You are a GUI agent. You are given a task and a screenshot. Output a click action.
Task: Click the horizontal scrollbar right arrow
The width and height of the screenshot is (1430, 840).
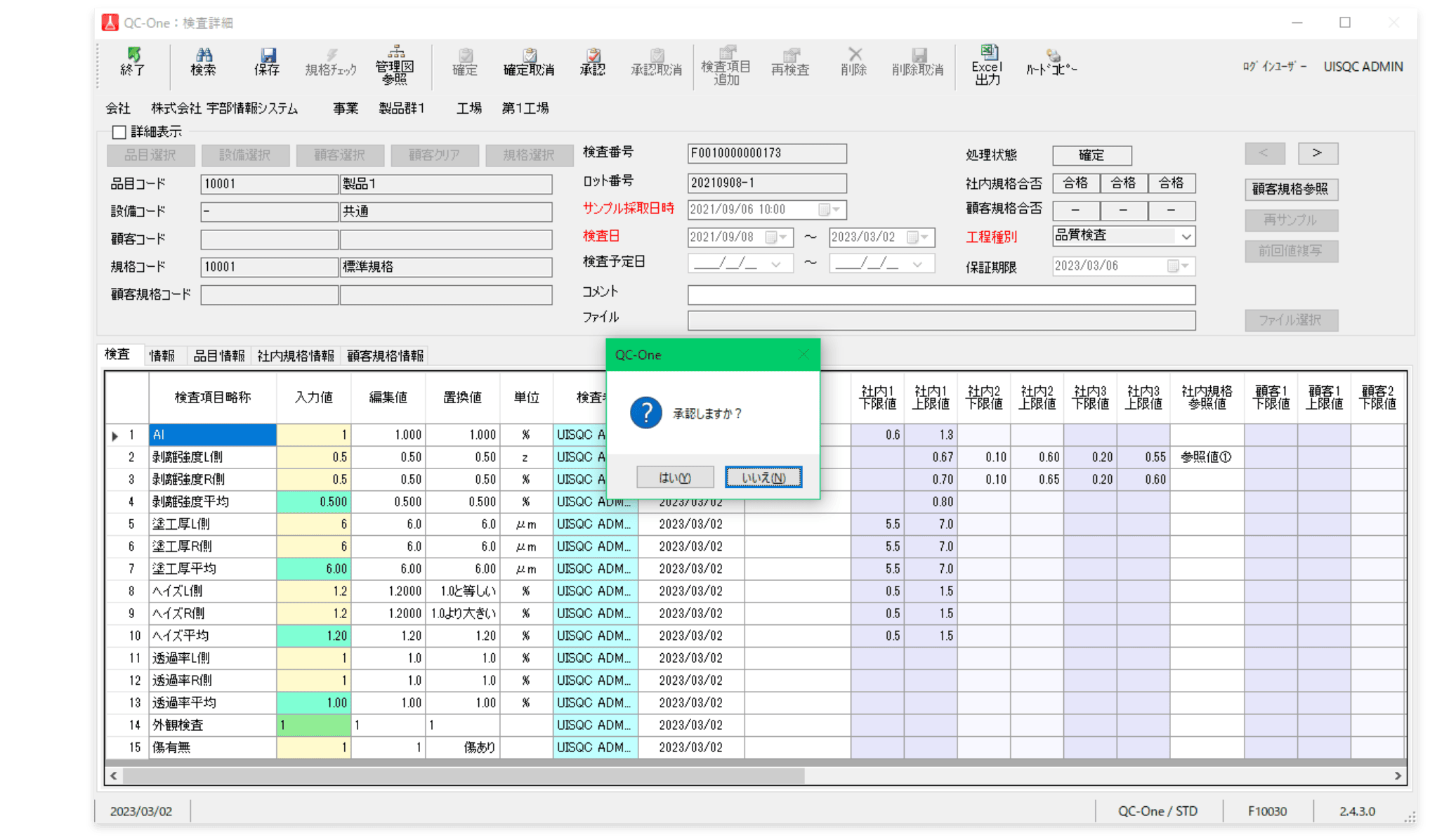1398,776
